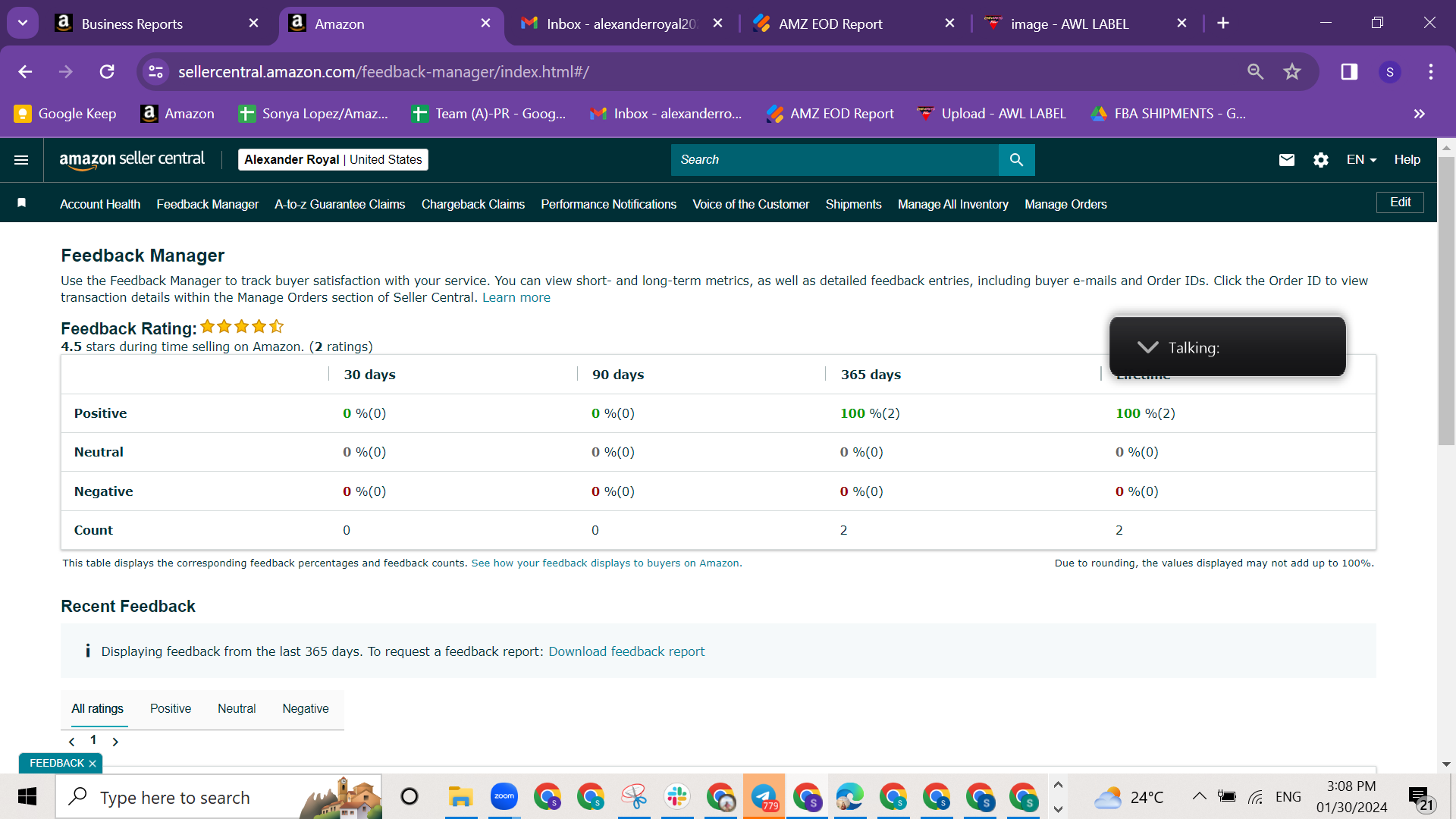This screenshot has width=1456, height=819.
Task: Go to next feedback page arrow
Action: [115, 741]
